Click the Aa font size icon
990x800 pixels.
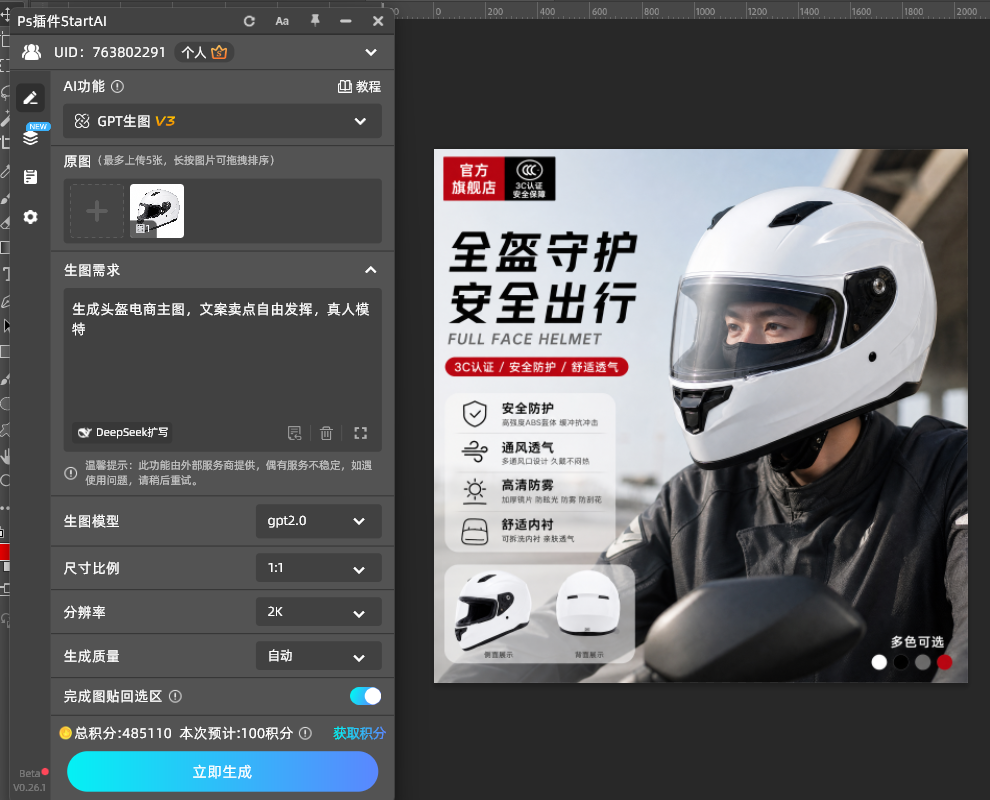282,21
